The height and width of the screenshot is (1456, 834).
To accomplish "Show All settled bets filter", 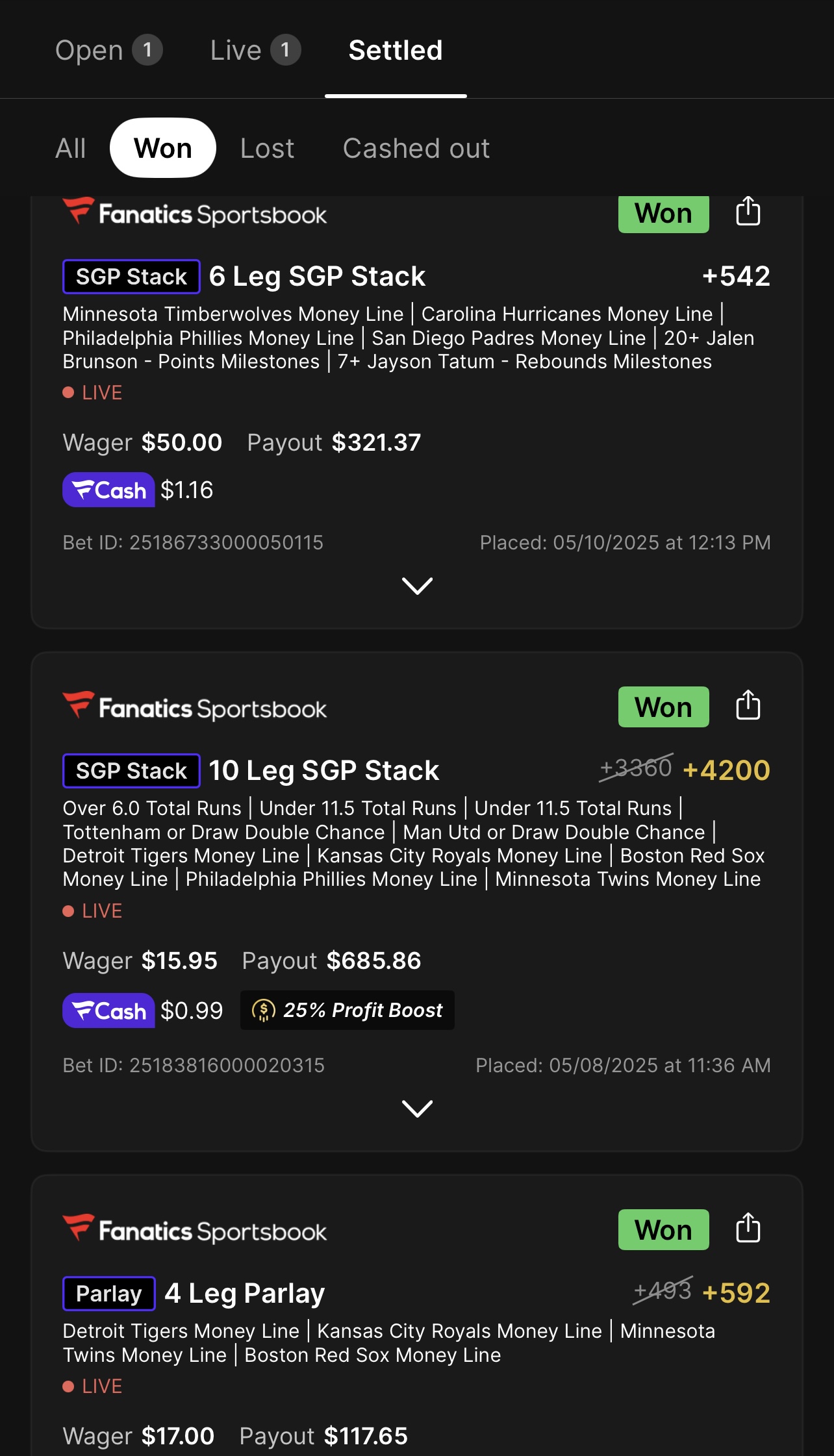I will point(71,148).
